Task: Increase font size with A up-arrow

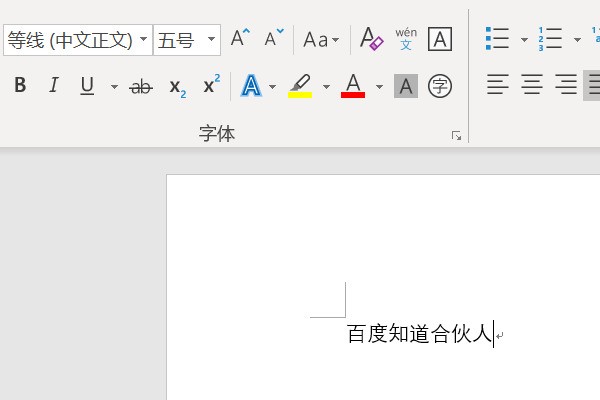Action: 240,38
